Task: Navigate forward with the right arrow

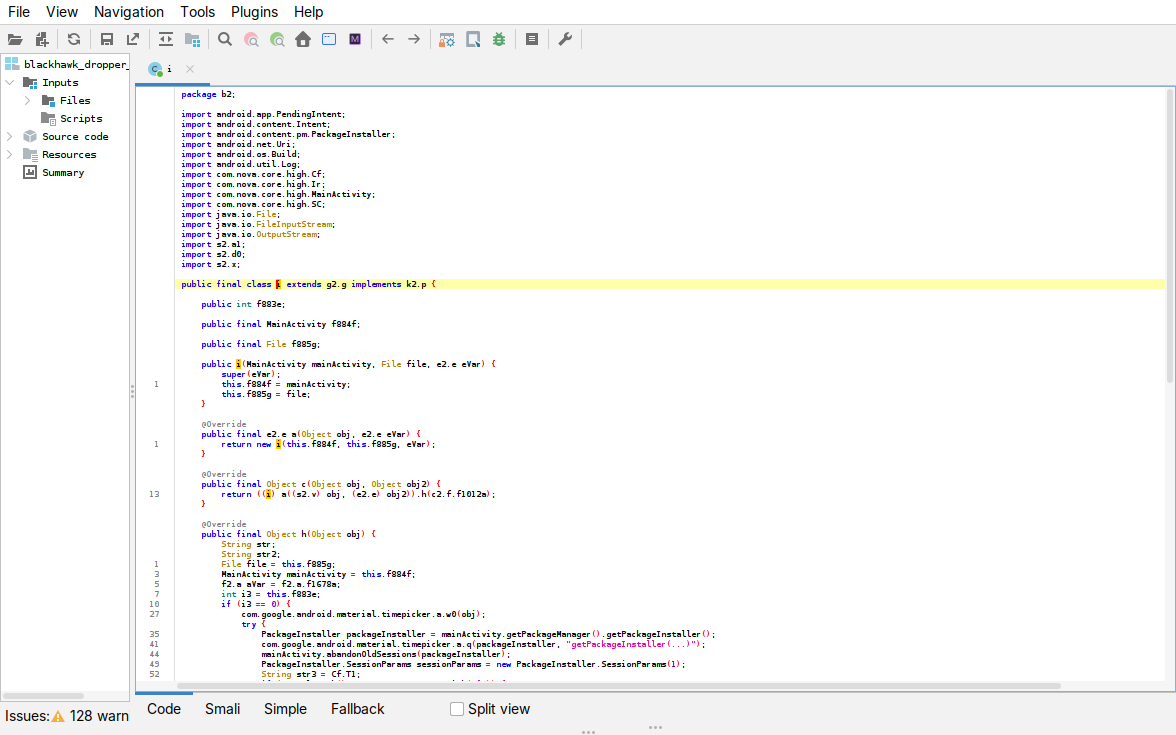Action: coord(414,40)
